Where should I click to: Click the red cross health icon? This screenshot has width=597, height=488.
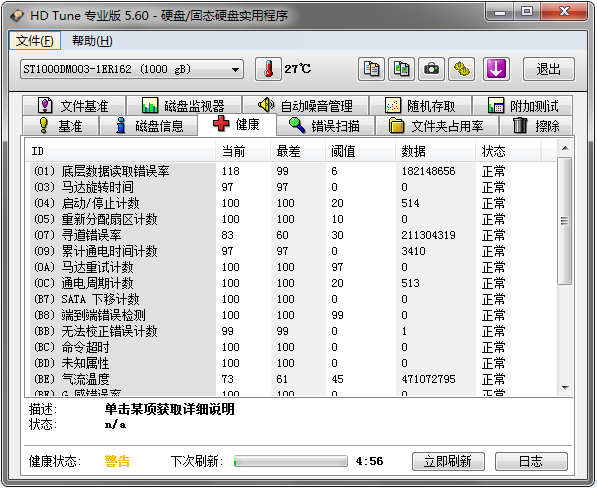221,124
